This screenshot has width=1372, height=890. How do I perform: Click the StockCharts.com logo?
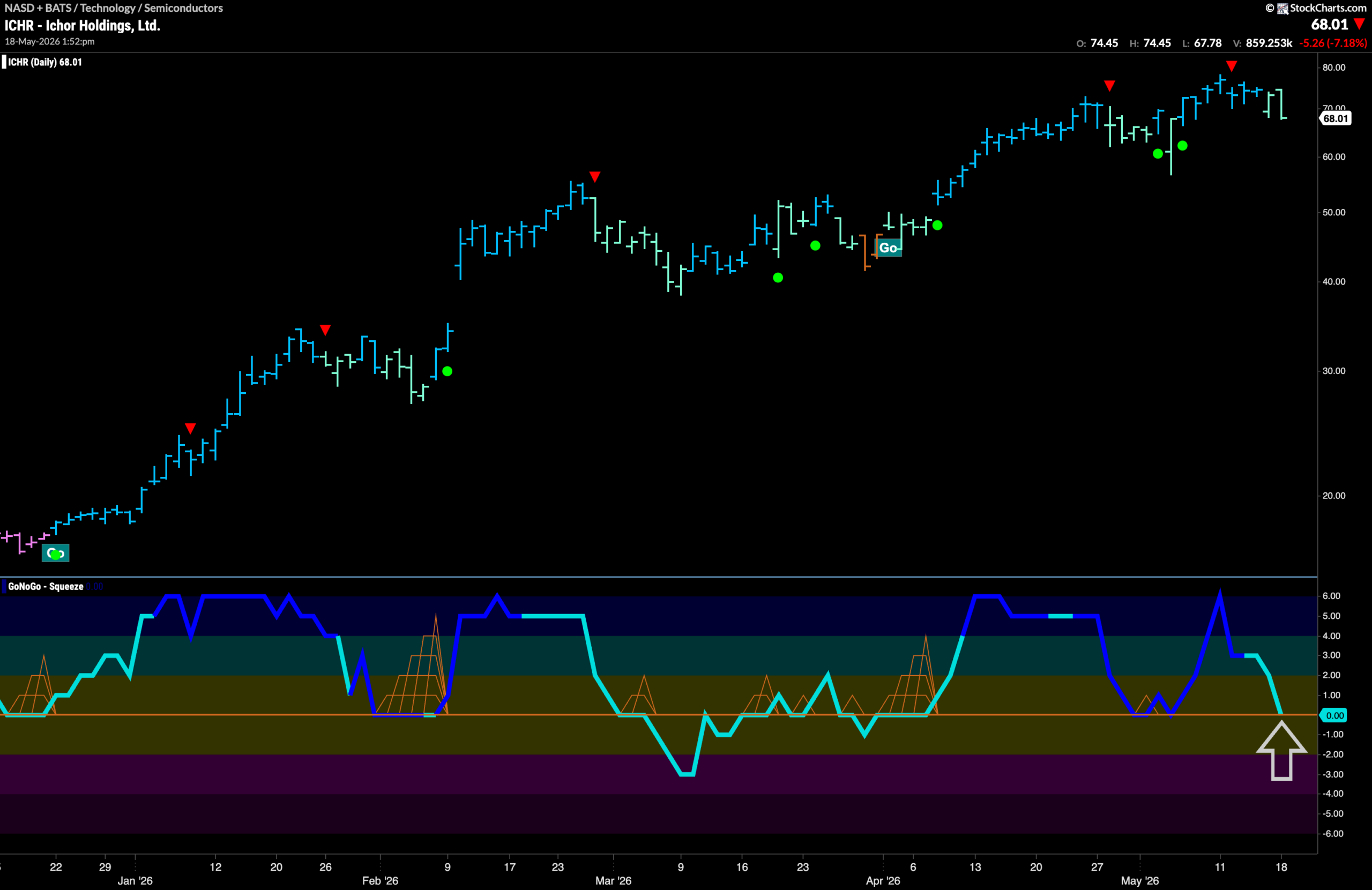coord(1316,8)
